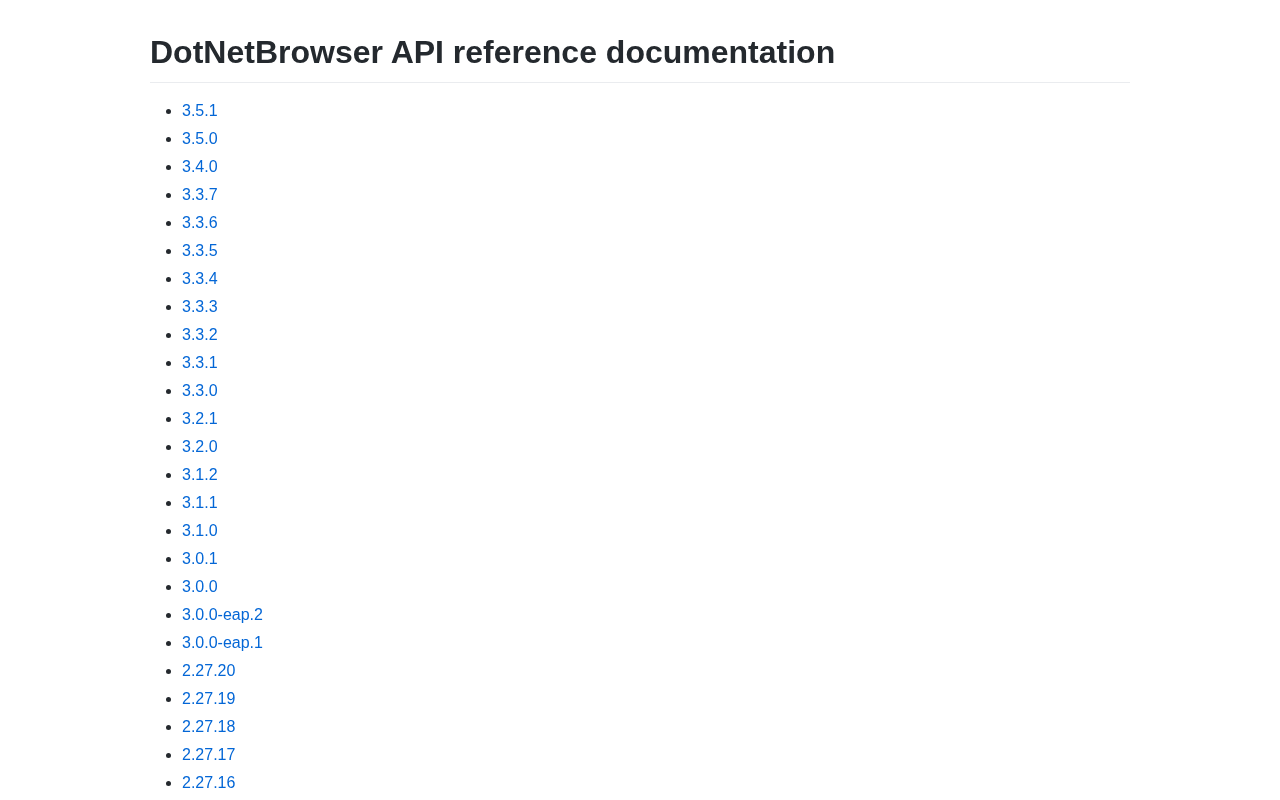Click the 3.1.2 version link

point(199,475)
